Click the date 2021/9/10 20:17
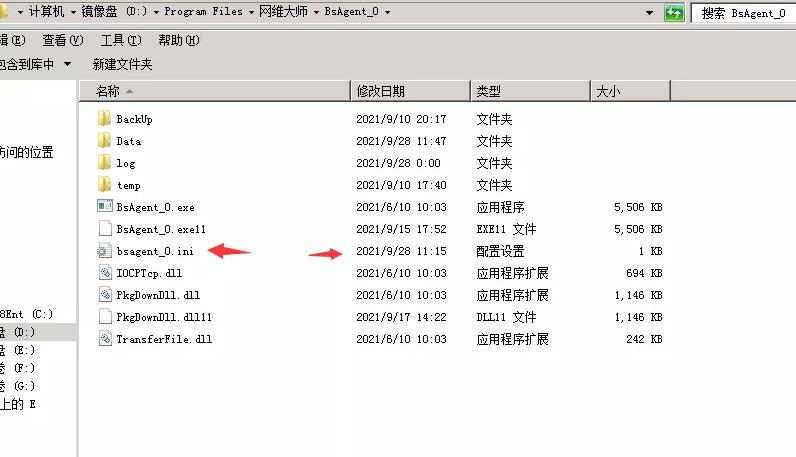The width and height of the screenshot is (796, 457). point(401,119)
